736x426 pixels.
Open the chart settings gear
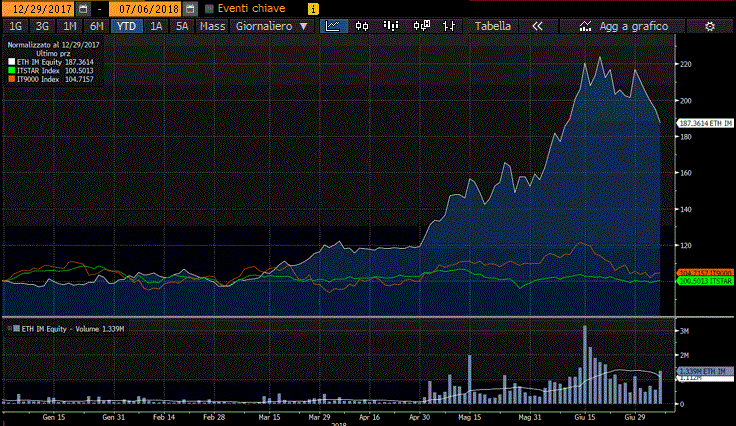(x=709, y=26)
